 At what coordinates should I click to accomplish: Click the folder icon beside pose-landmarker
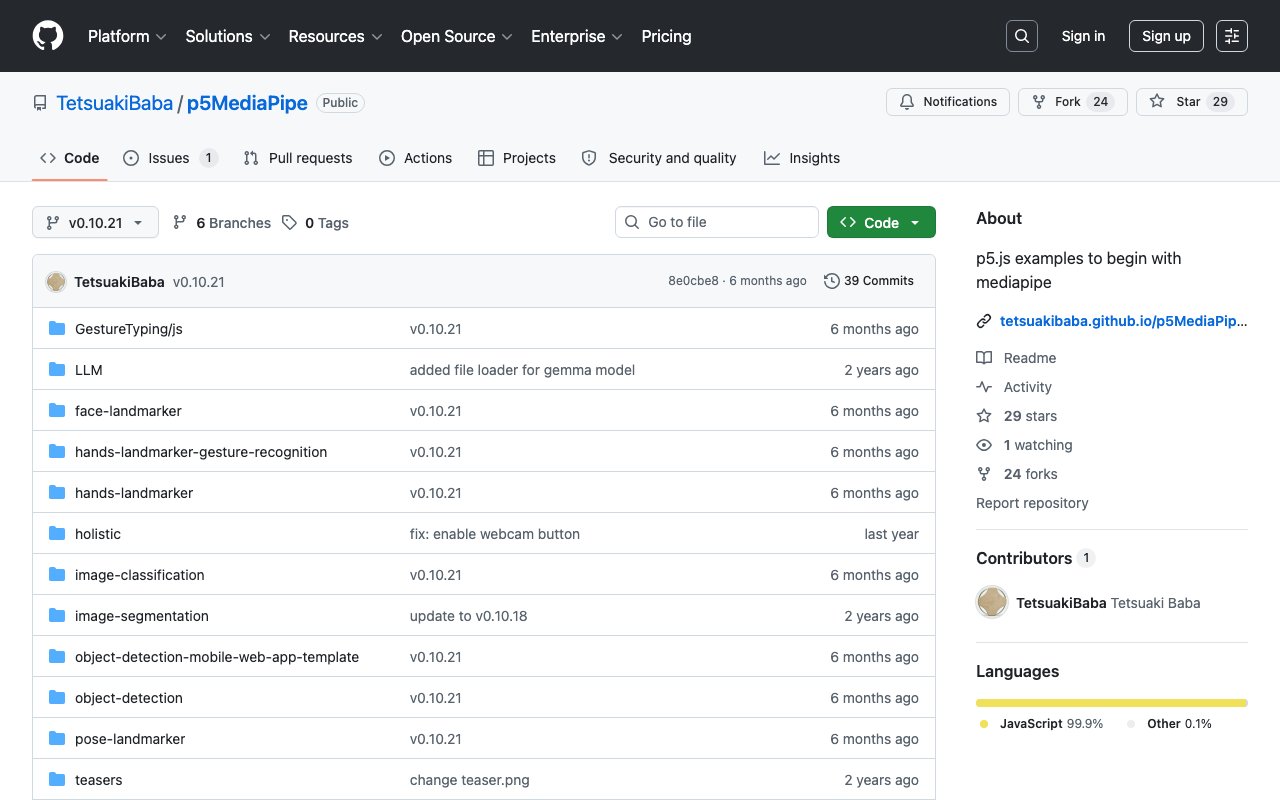tap(57, 739)
